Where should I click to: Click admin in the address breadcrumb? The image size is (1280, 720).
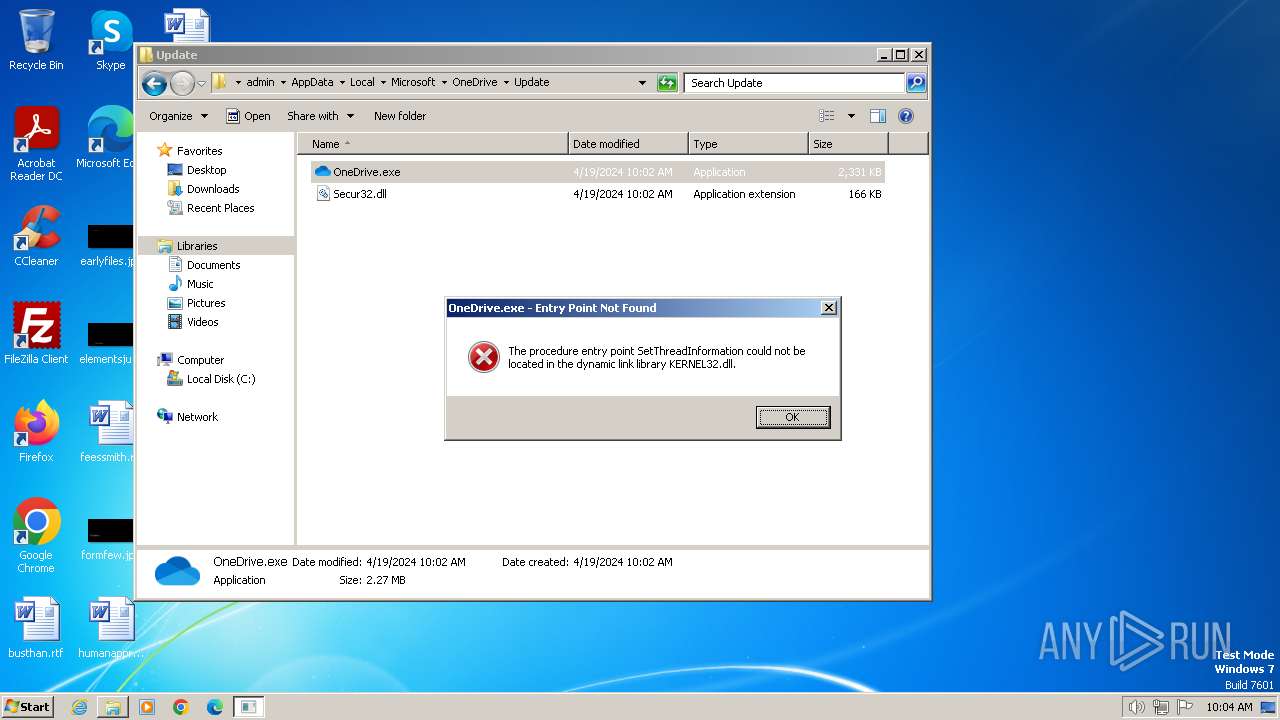[x=260, y=83]
